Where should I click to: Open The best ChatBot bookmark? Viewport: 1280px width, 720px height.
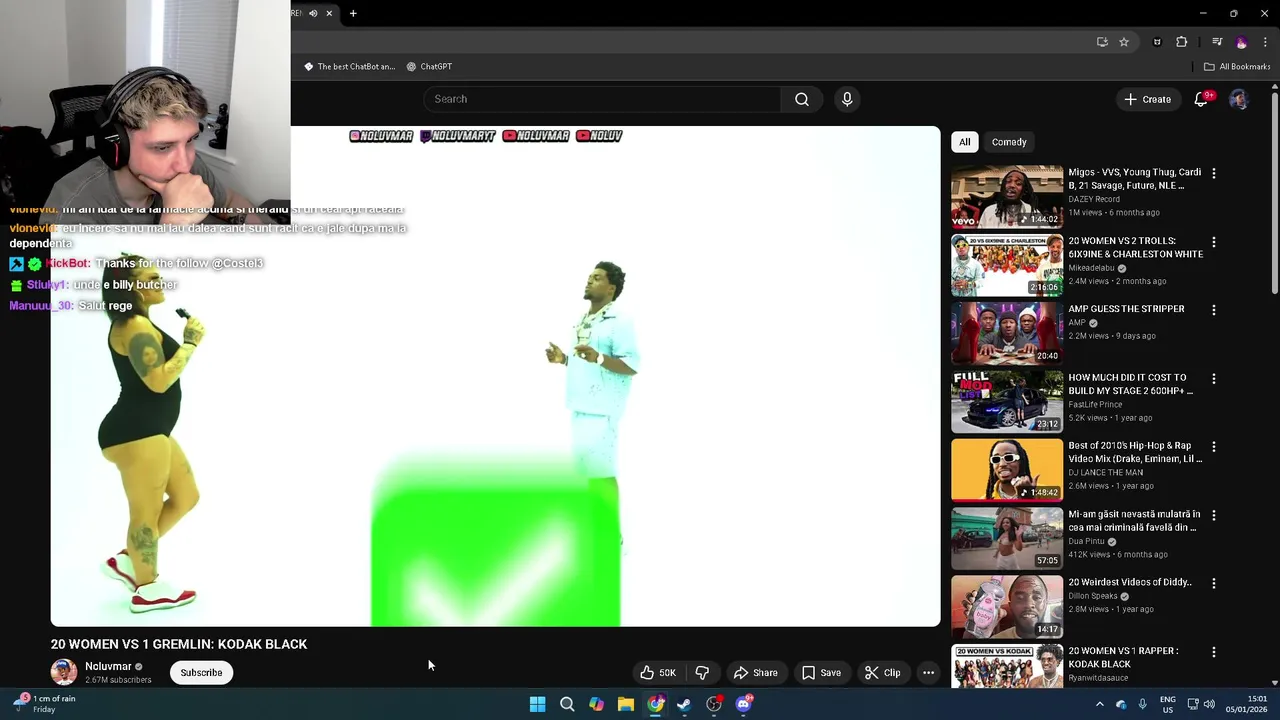tap(349, 67)
